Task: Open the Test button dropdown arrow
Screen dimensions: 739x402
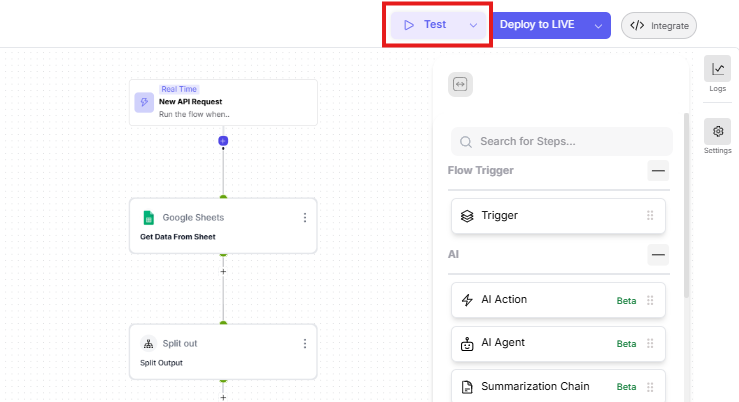Action: (x=474, y=25)
